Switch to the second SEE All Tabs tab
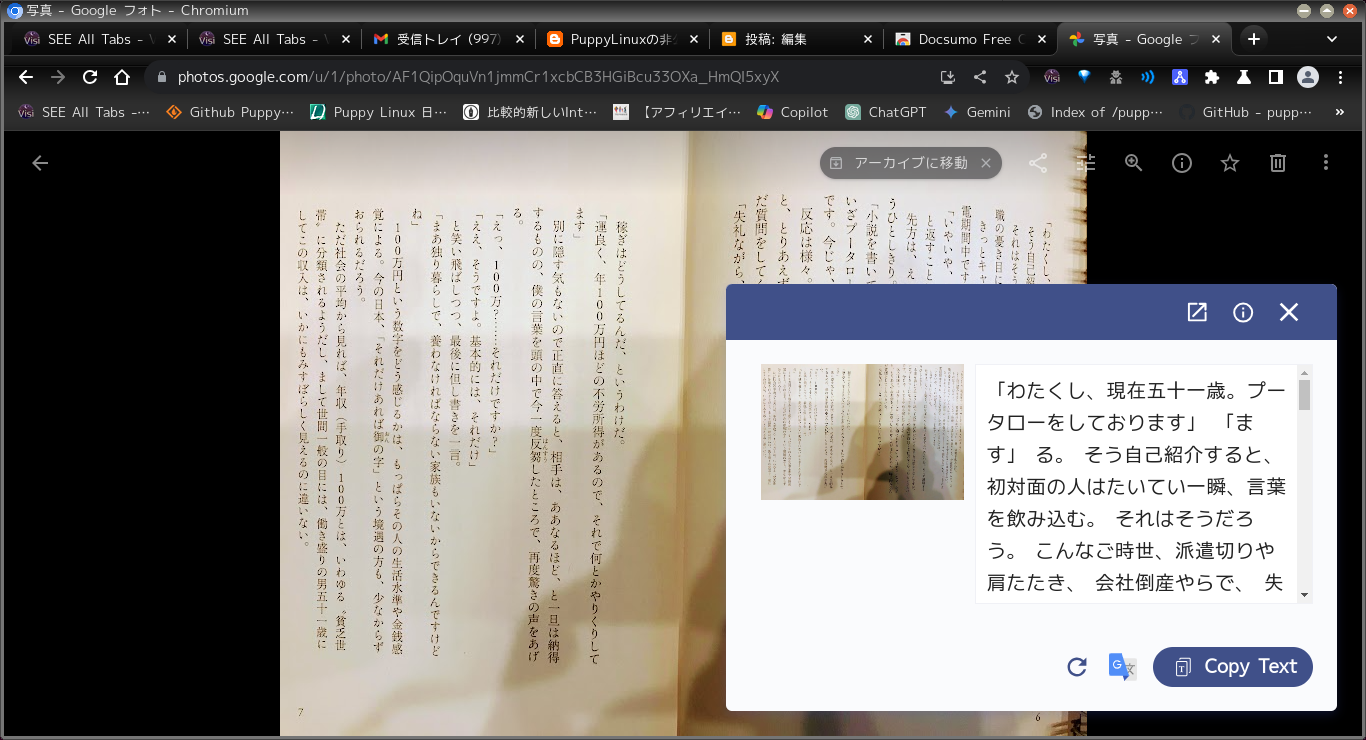The width and height of the screenshot is (1366, 740). point(274,39)
